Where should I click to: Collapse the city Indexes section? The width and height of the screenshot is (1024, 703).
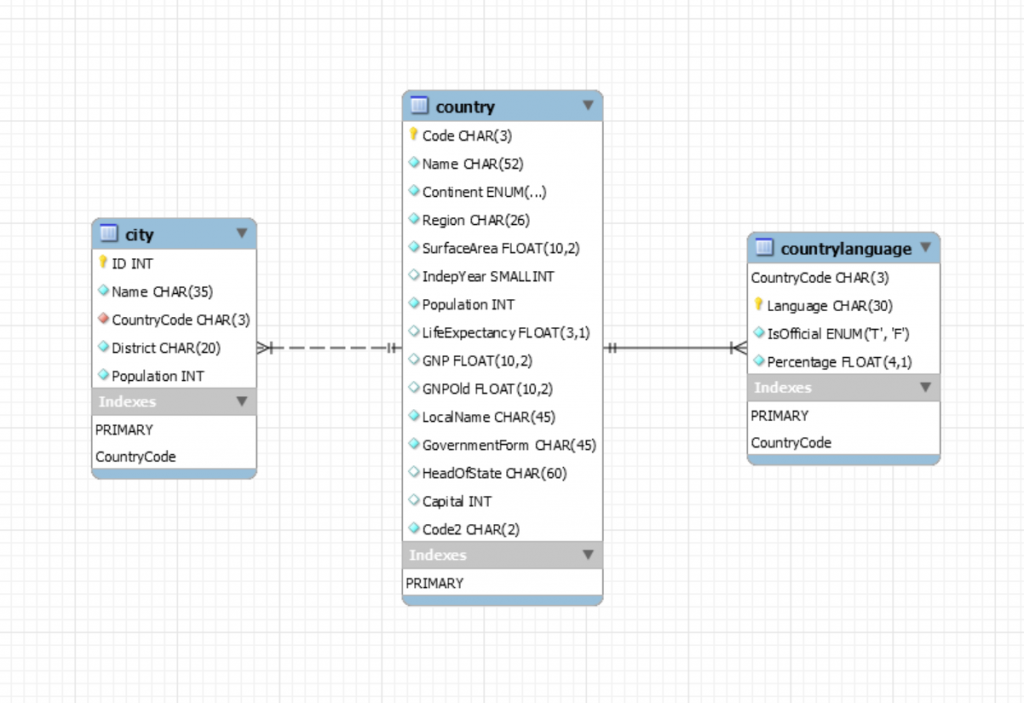coord(242,401)
